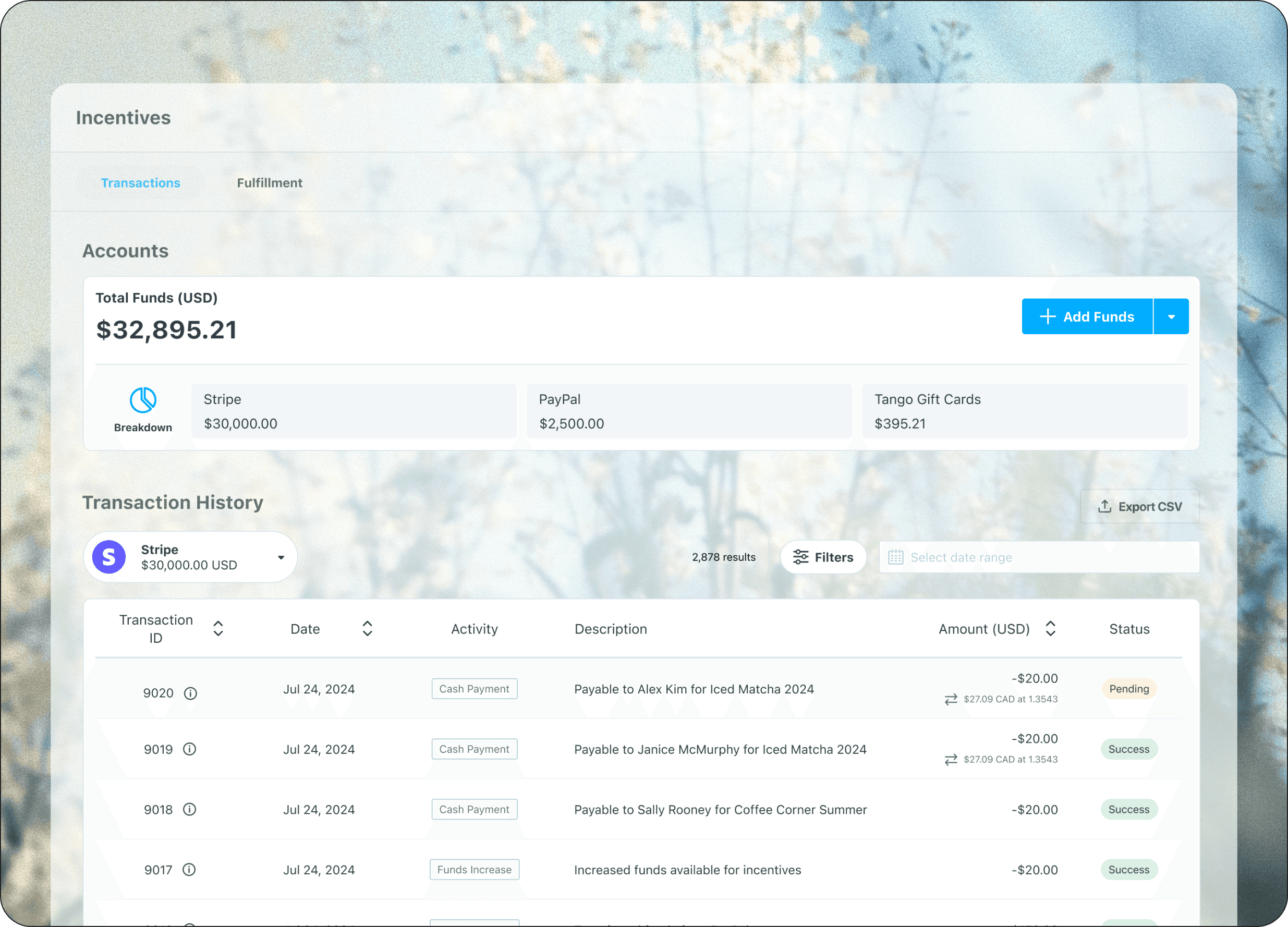Expand the Stripe account selector
The width and height of the screenshot is (1288, 927).
pyautogui.click(x=281, y=557)
